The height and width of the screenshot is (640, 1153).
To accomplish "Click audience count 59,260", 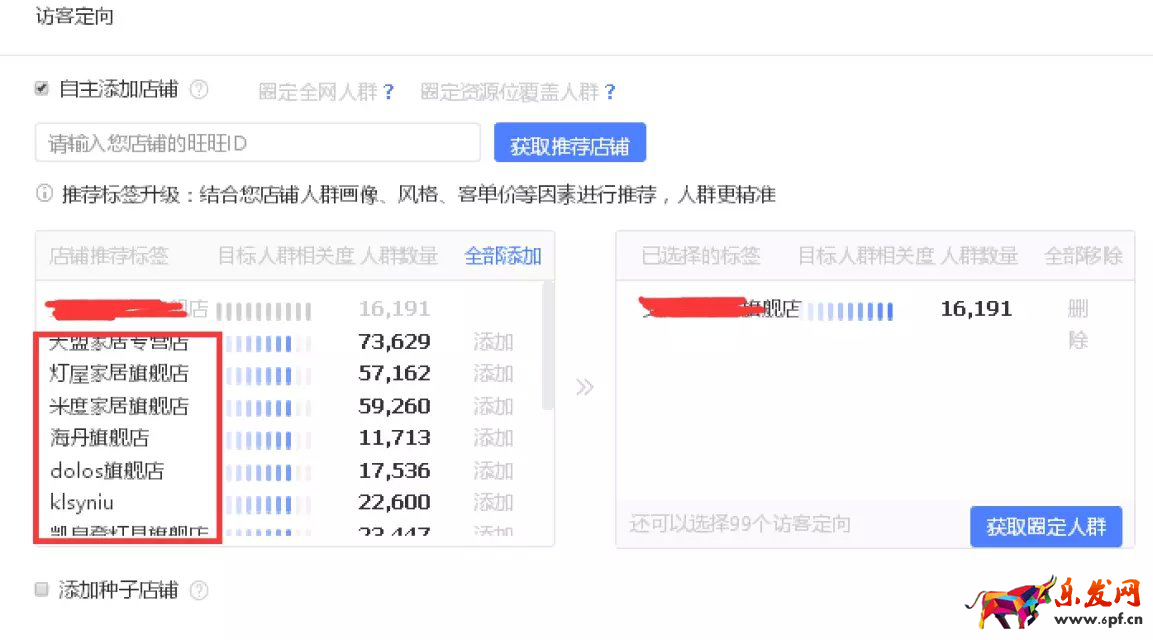I will tap(394, 406).
